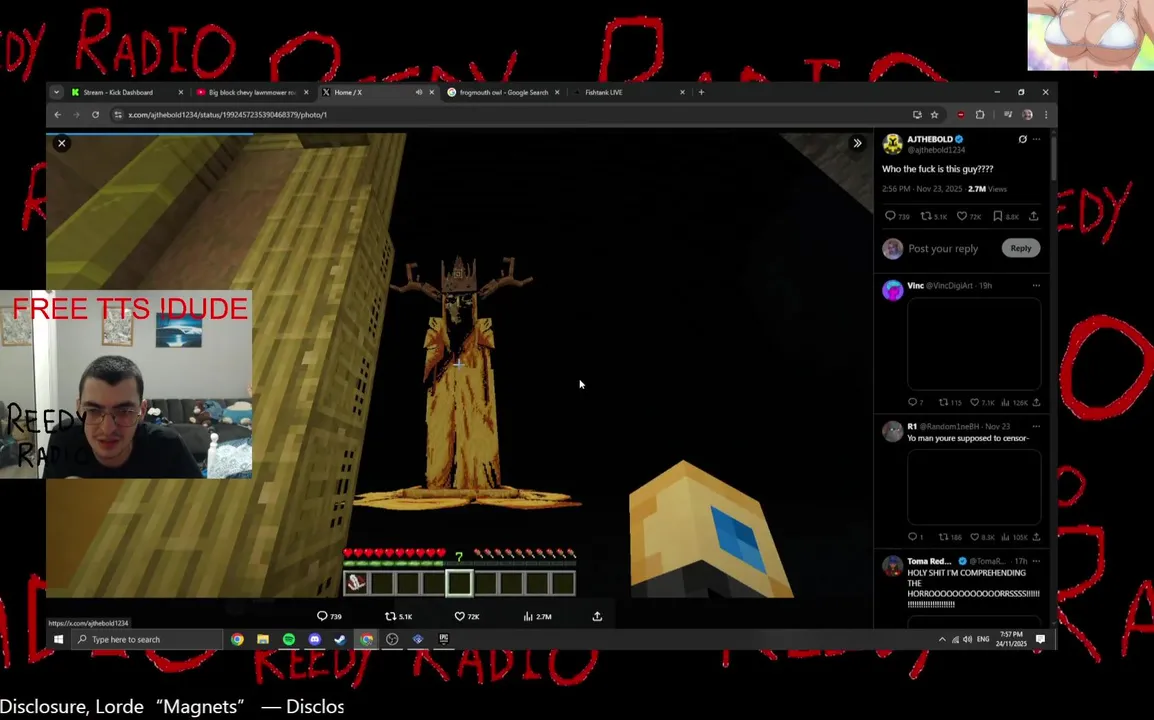
Task: Open the tab search dropdown arrow
Action: pyautogui.click(x=57, y=93)
